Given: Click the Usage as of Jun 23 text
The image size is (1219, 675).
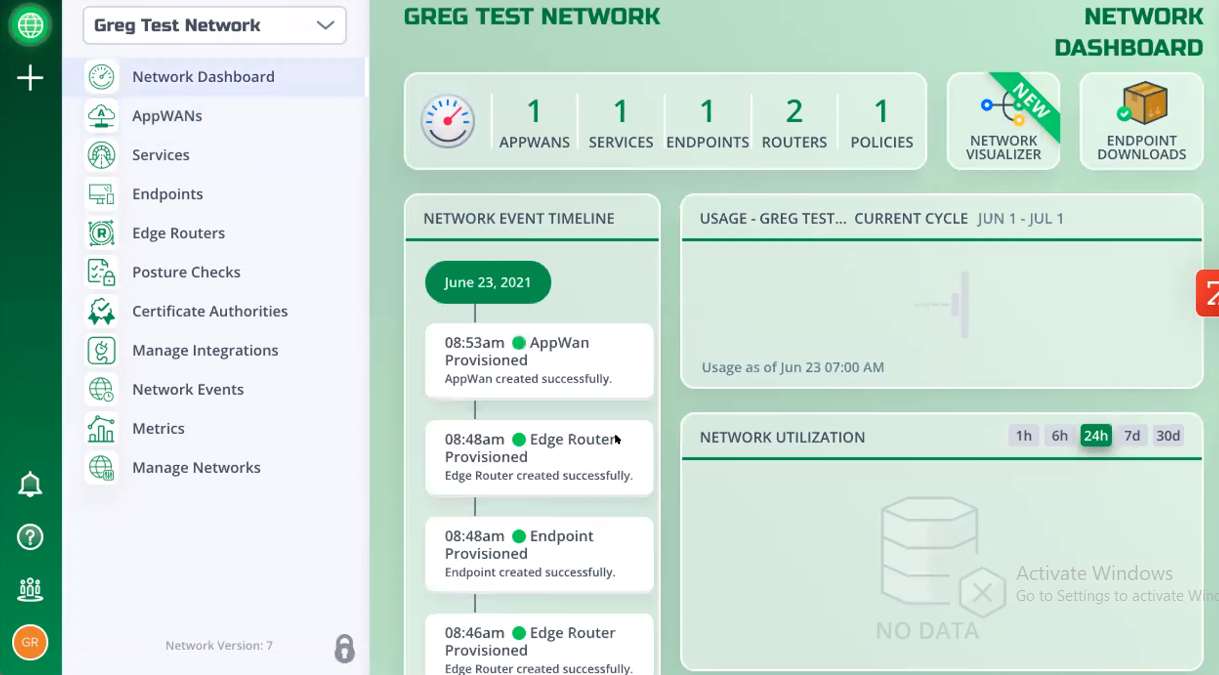Looking at the screenshot, I should 793,367.
